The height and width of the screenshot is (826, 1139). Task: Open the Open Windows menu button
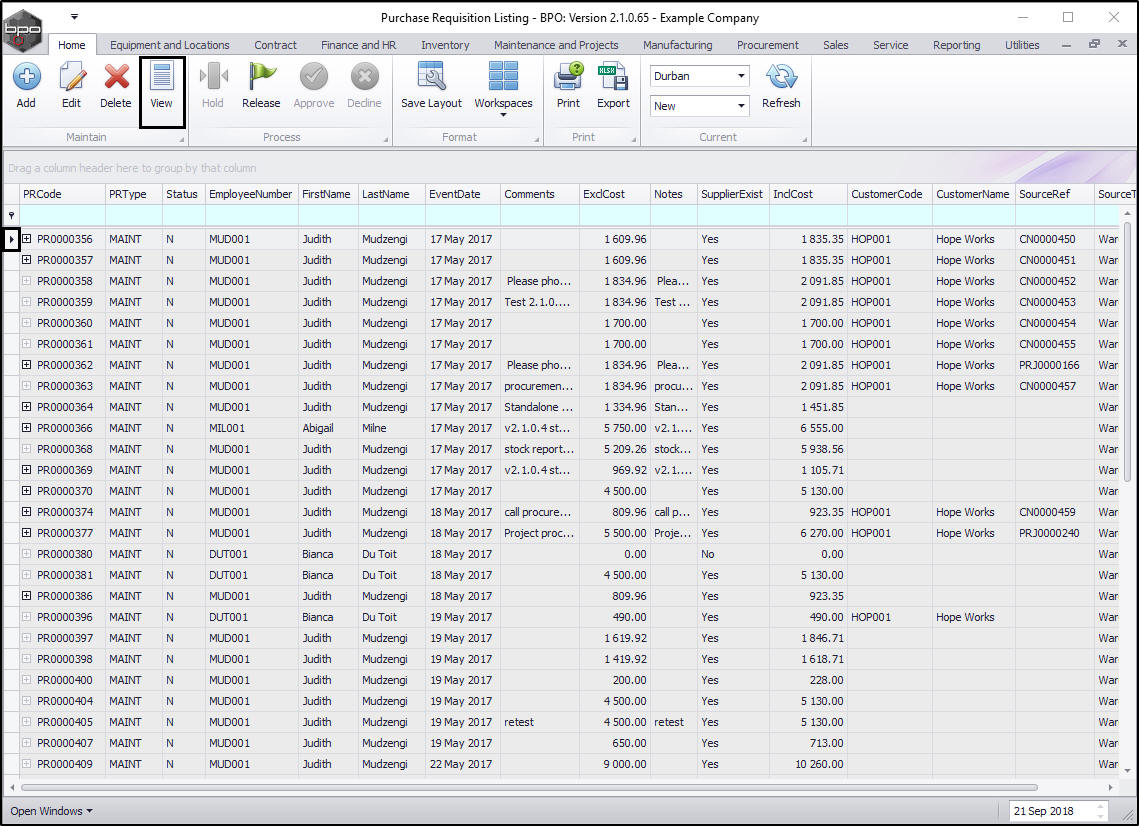pyautogui.click(x=51, y=811)
